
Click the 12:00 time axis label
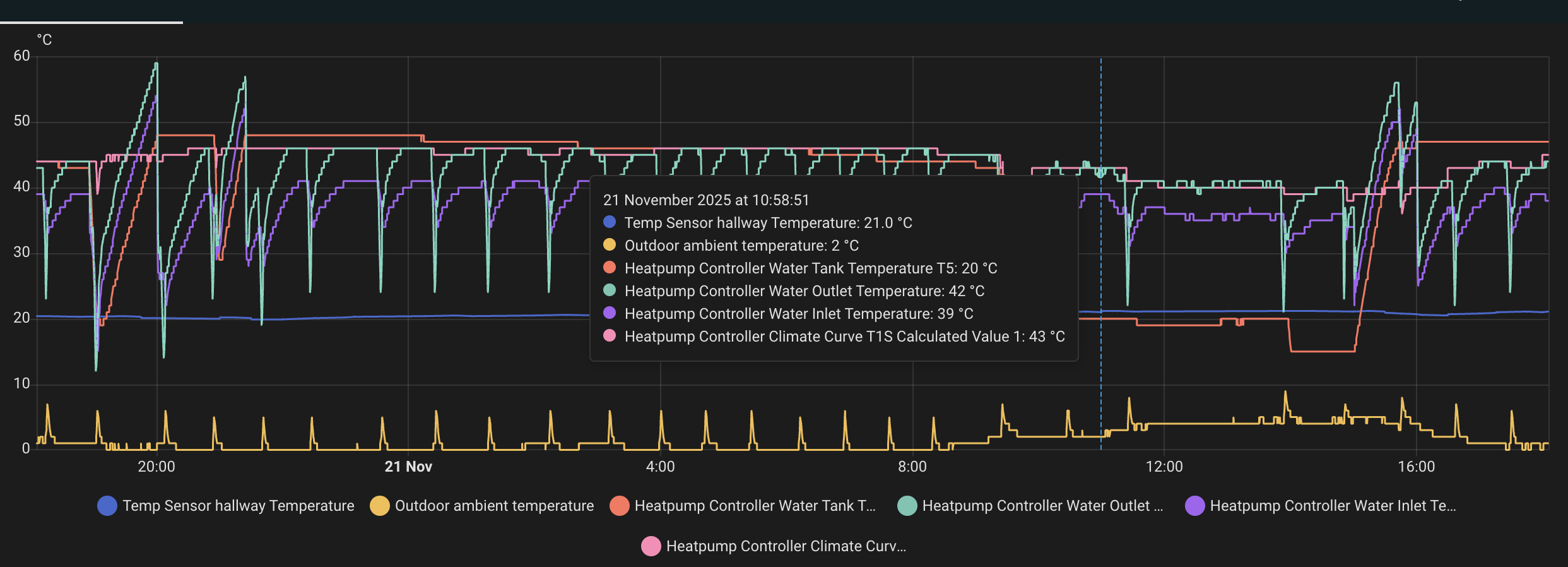[1164, 467]
